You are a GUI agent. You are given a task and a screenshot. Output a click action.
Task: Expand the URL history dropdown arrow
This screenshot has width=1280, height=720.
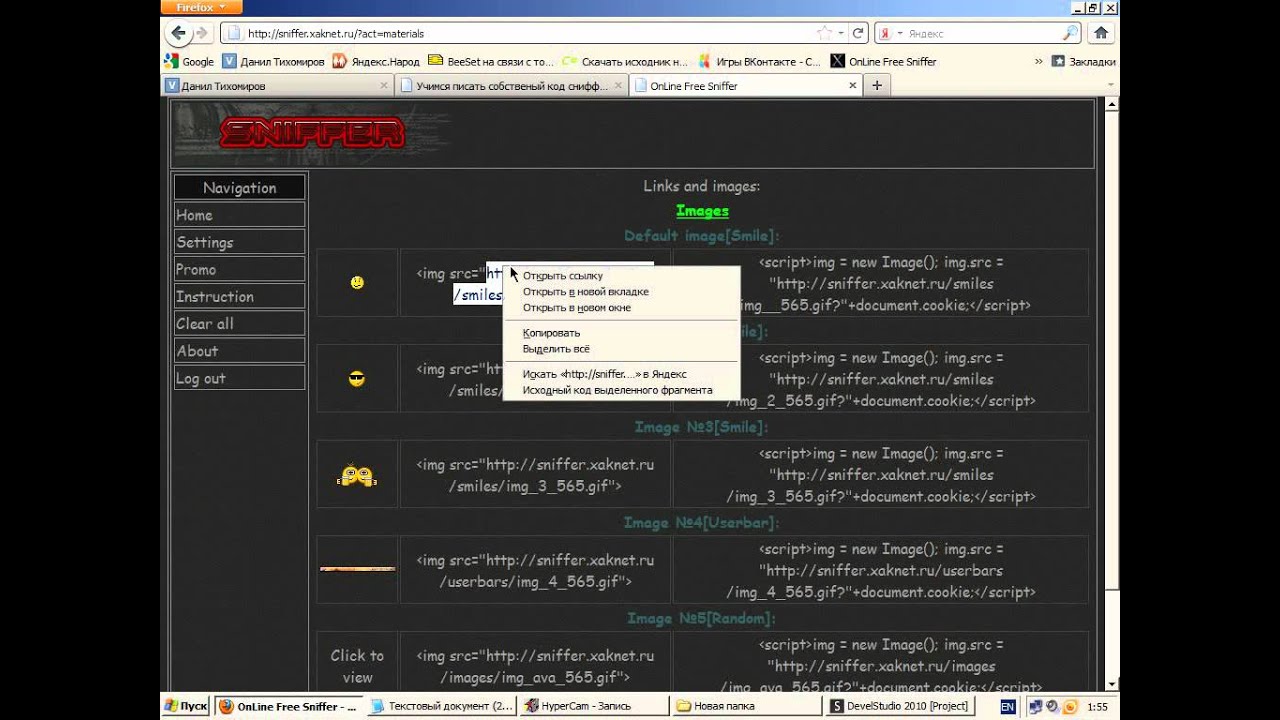842,33
